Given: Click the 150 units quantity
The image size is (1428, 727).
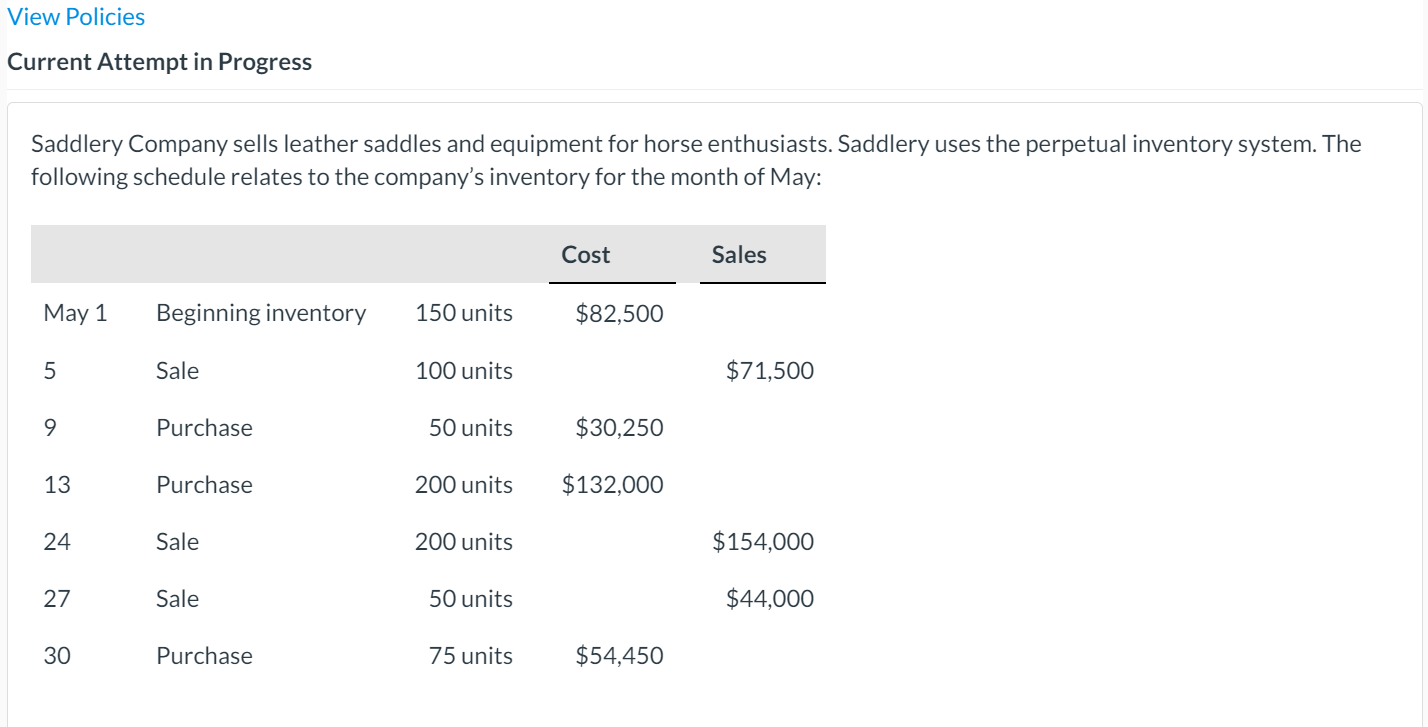Looking at the screenshot, I should pos(464,313).
